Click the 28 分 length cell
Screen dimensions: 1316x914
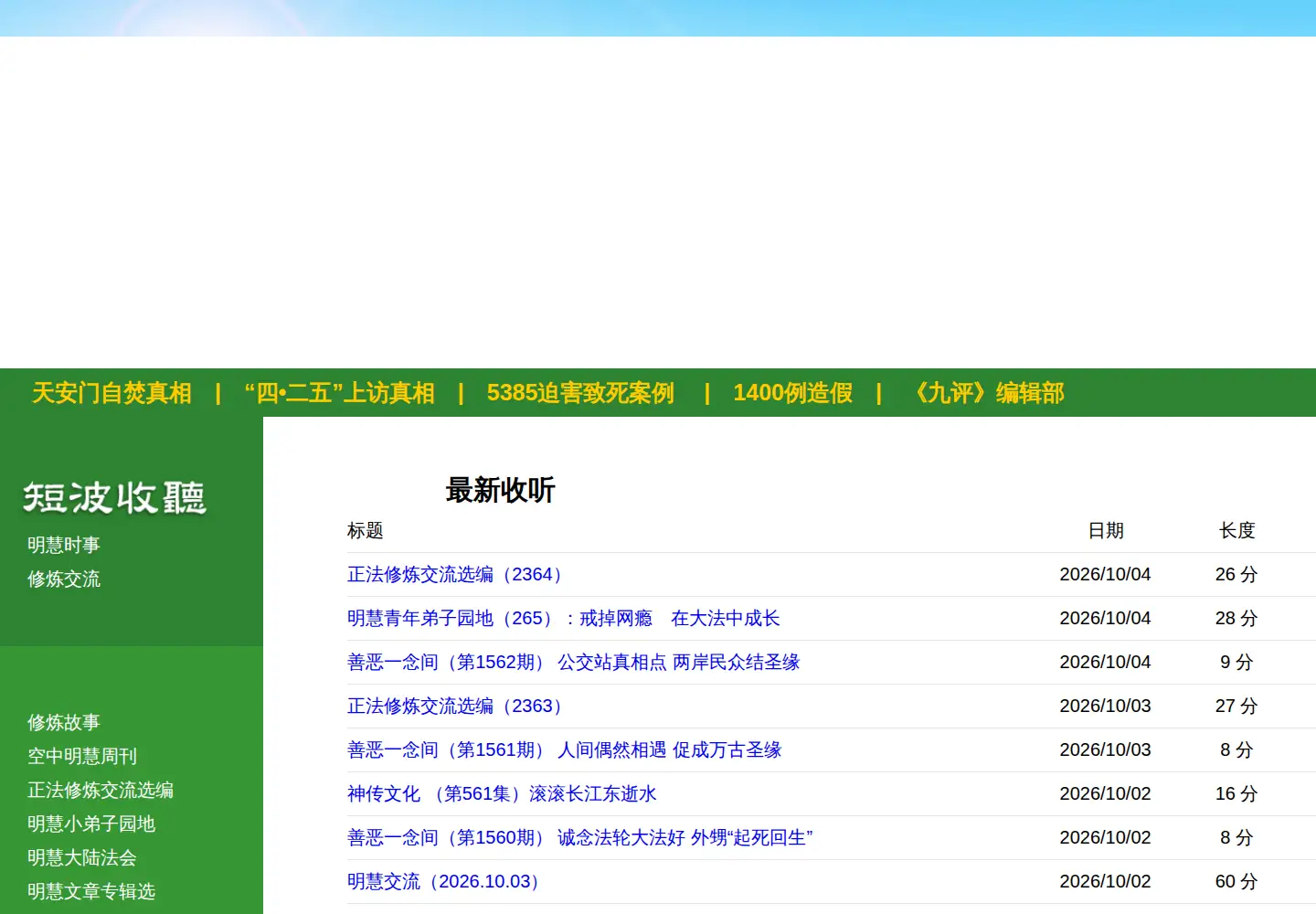(1236, 618)
